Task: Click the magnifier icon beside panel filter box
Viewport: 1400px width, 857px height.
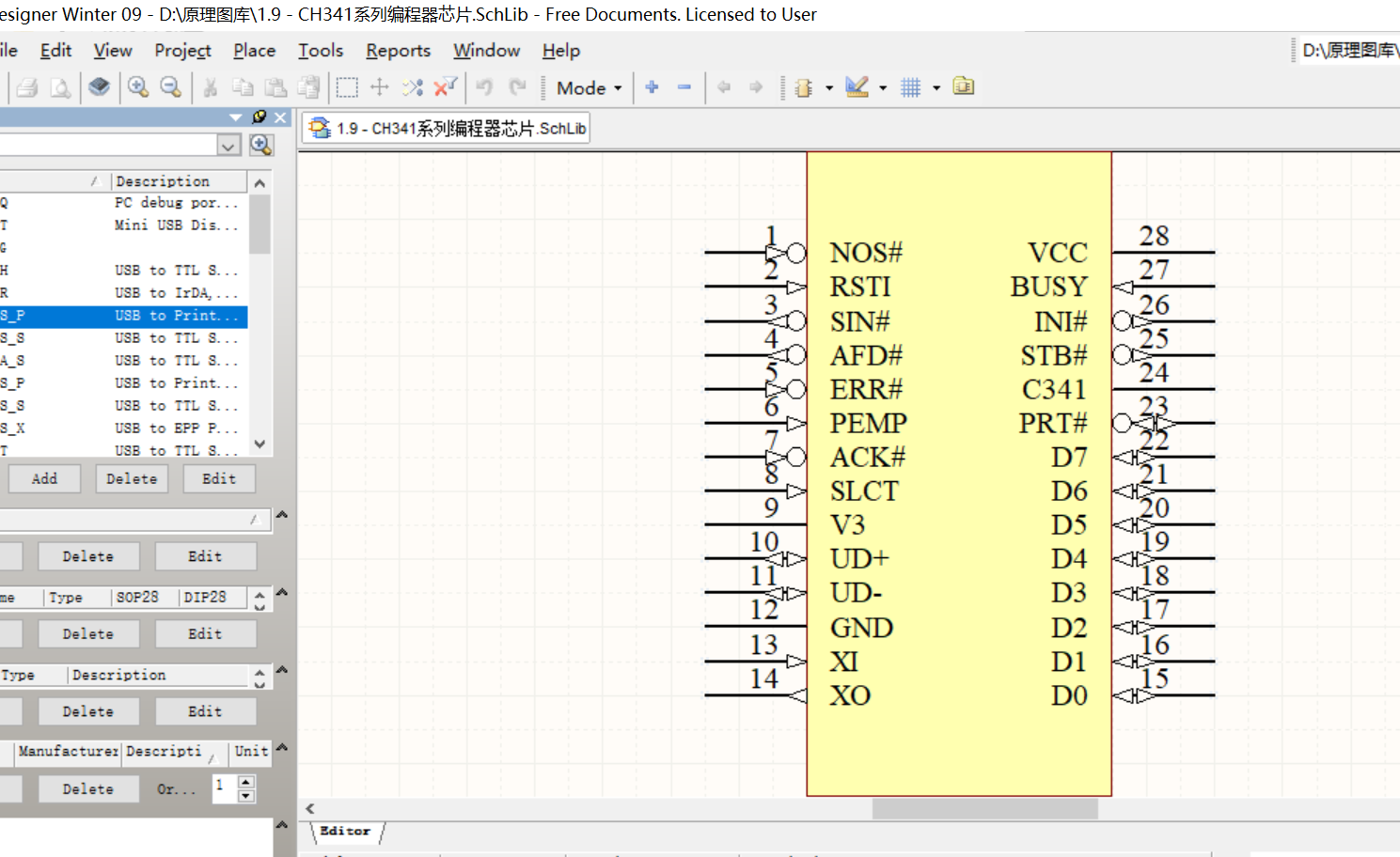Action: tap(261, 145)
